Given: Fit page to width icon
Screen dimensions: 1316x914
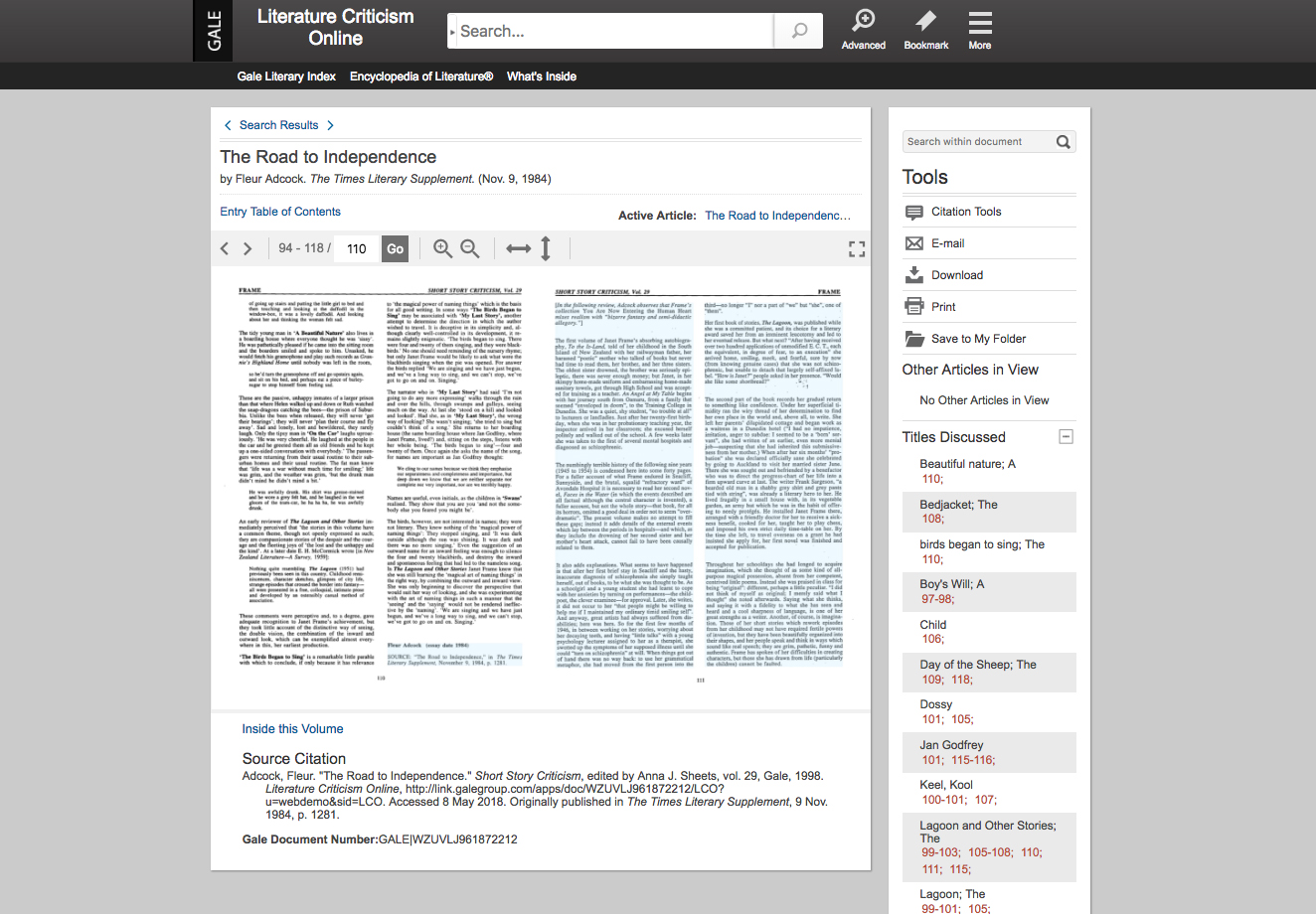Looking at the screenshot, I should [x=518, y=248].
